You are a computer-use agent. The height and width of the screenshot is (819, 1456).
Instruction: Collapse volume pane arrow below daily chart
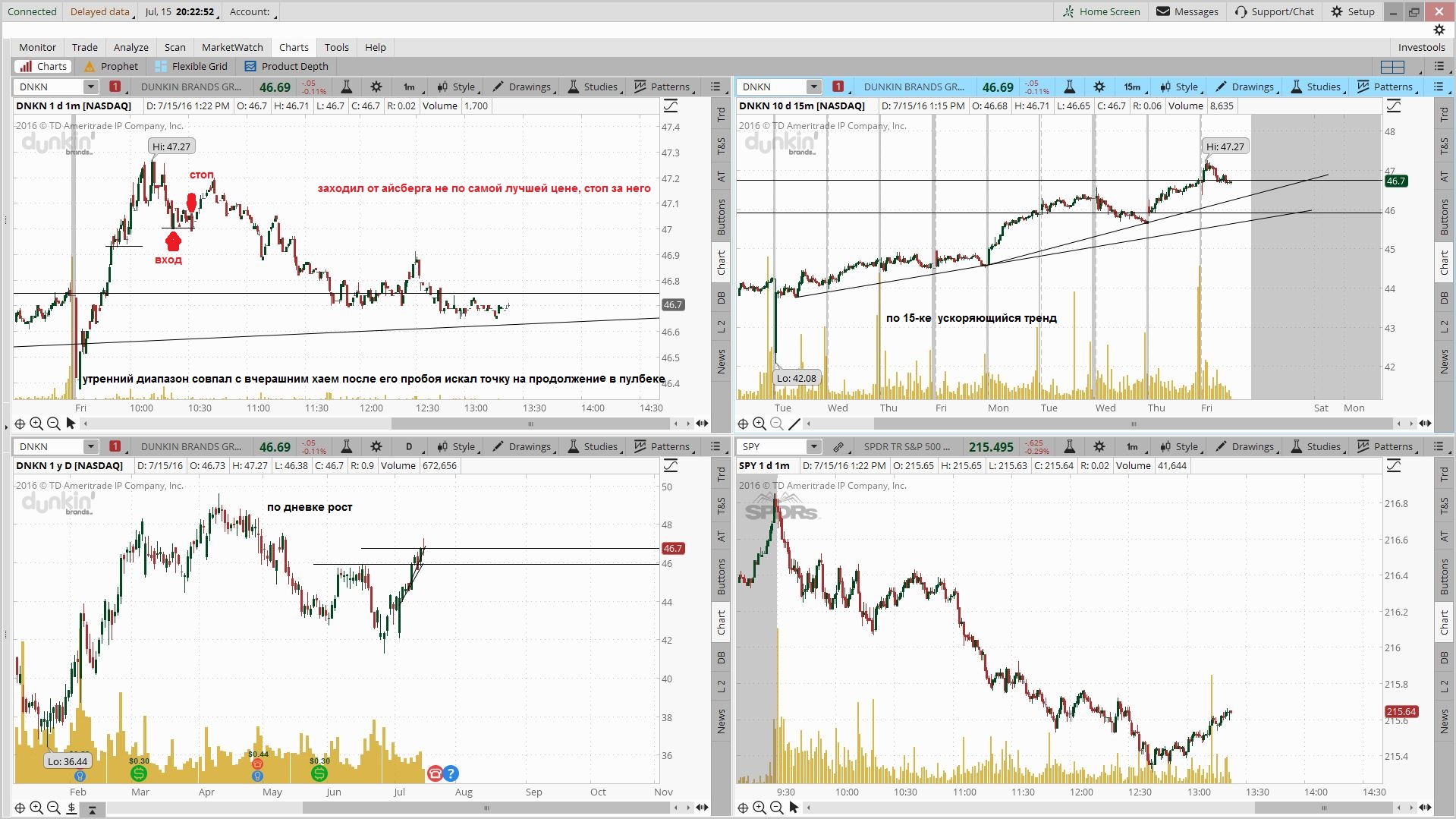[92, 810]
